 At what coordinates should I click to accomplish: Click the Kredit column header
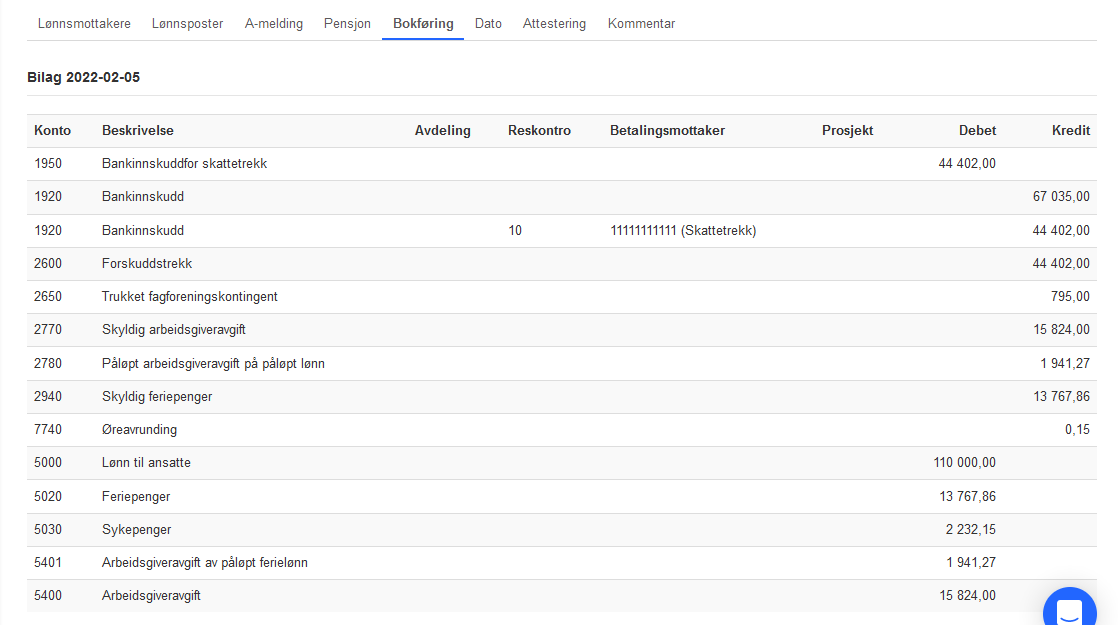pos(1070,131)
